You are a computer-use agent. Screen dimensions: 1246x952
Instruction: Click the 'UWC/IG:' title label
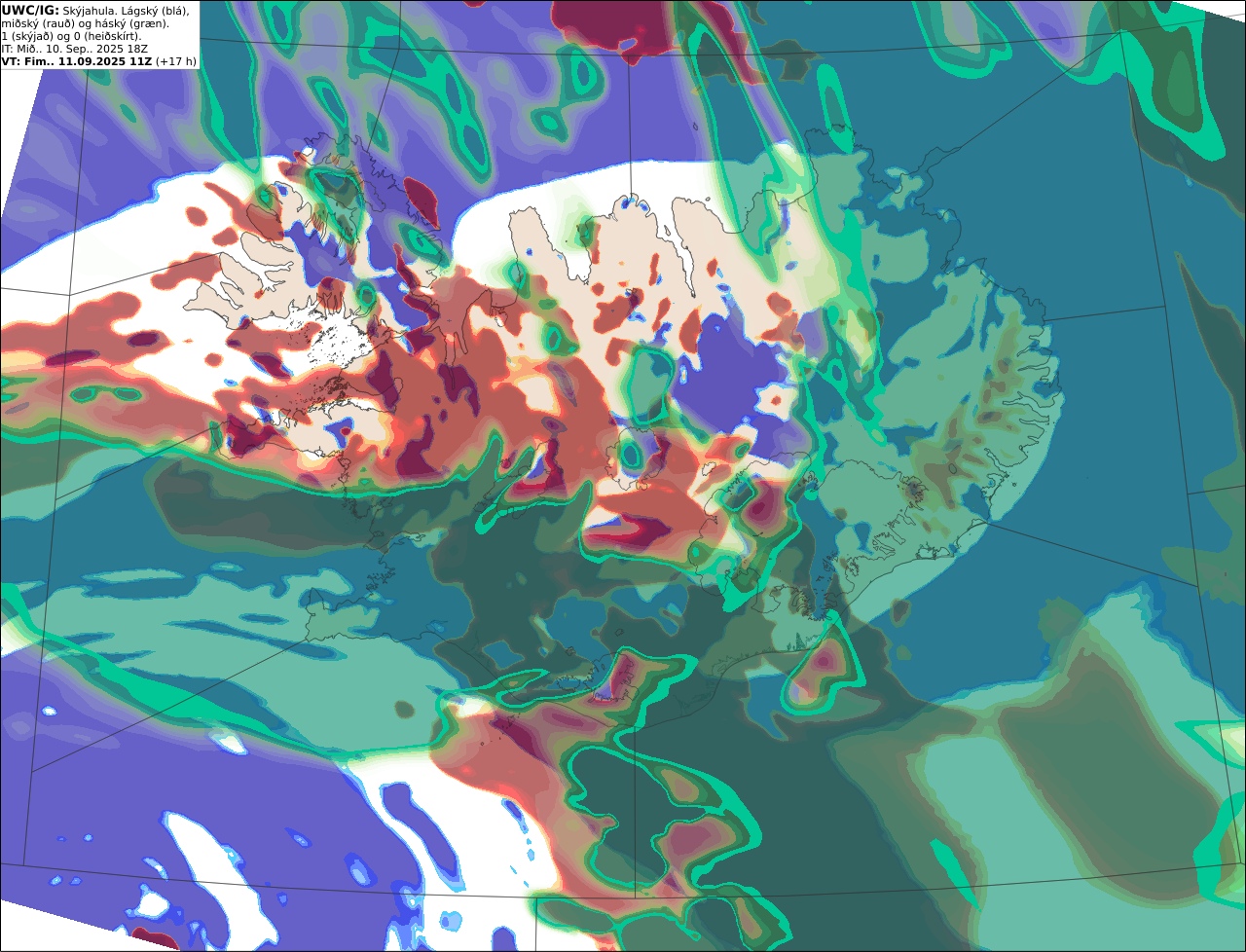tap(30, 11)
